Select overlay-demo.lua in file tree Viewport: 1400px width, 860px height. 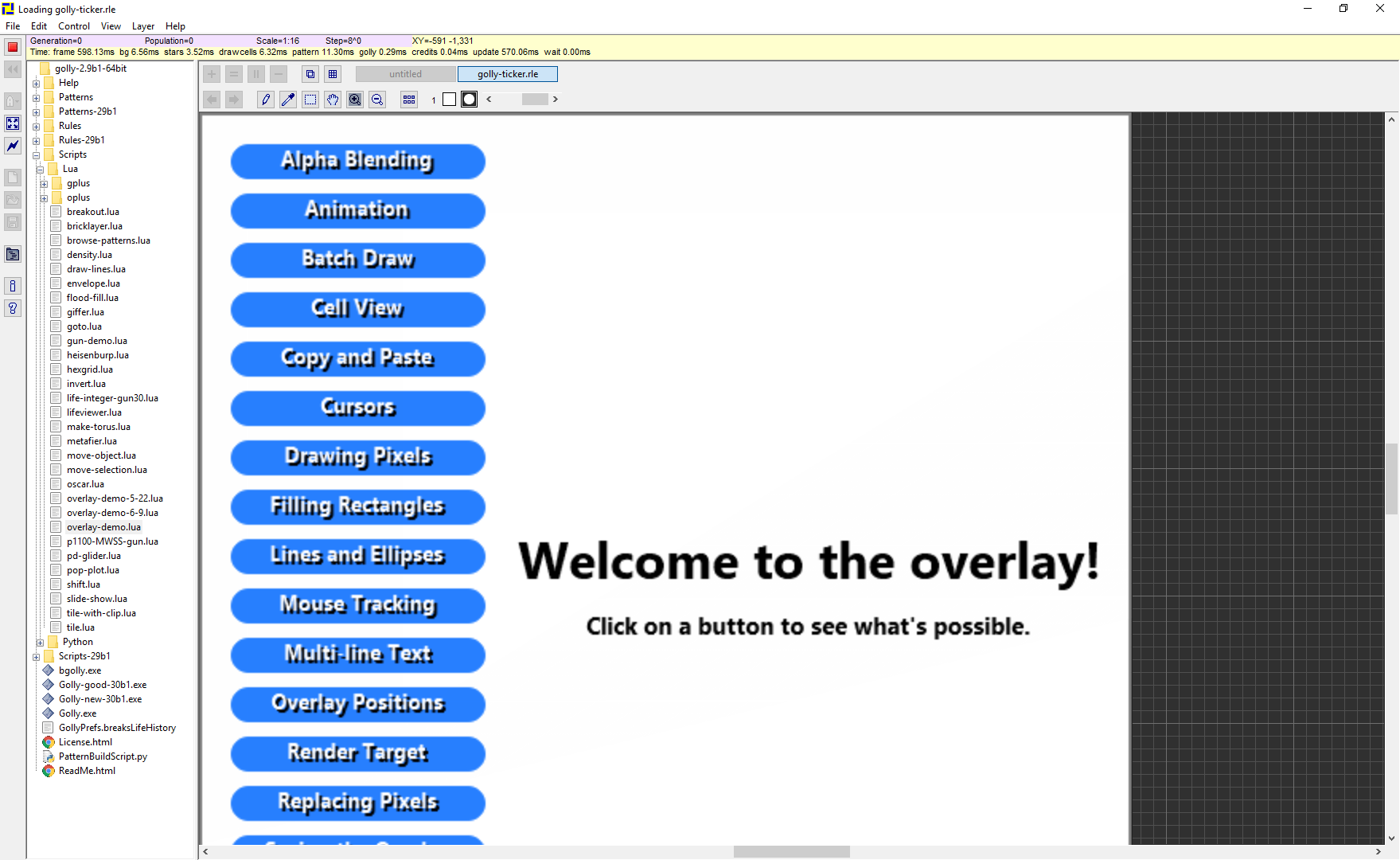coord(103,527)
